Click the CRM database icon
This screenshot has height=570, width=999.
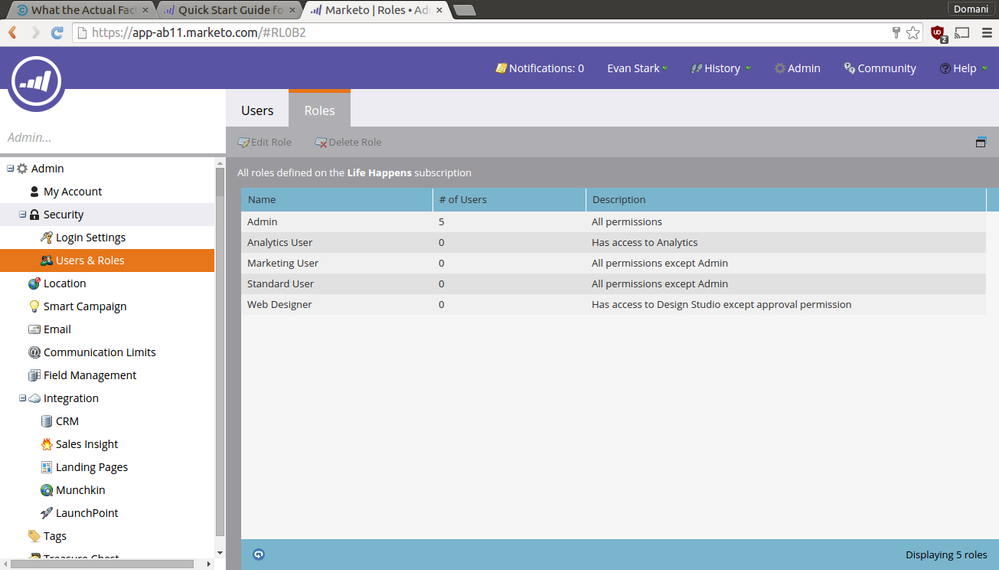point(47,420)
